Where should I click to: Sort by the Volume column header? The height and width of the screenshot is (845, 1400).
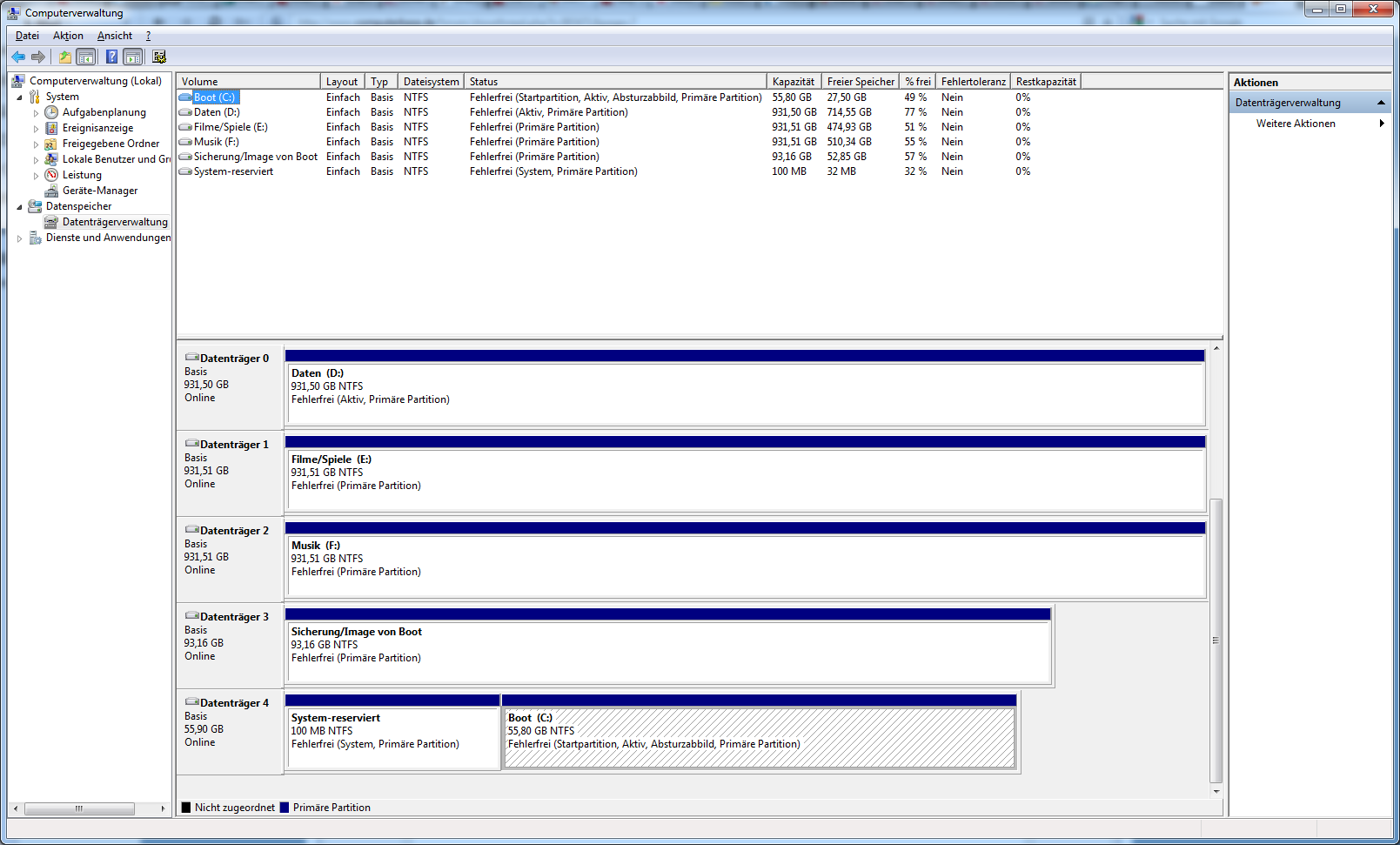(249, 81)
